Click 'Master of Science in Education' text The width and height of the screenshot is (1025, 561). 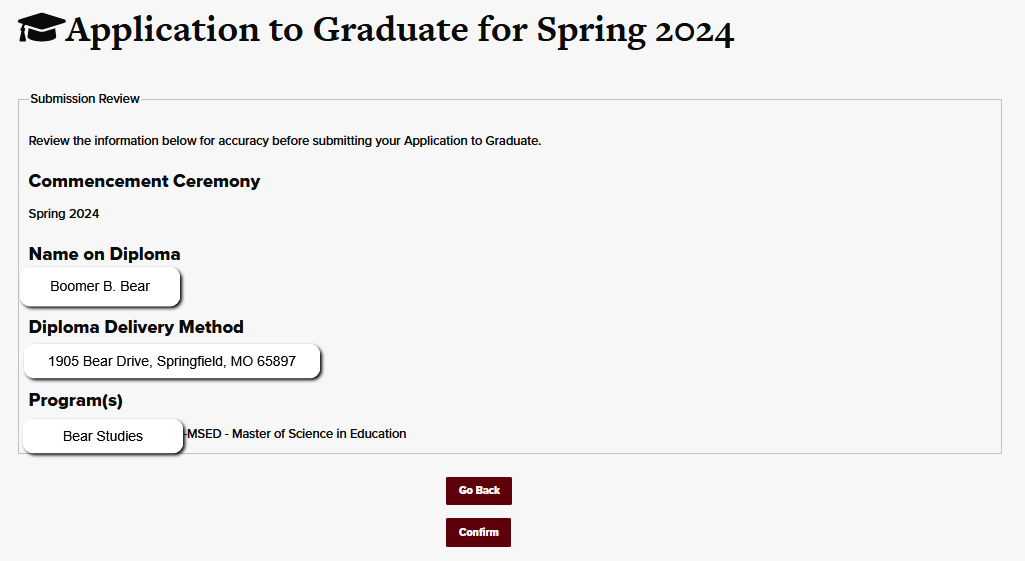(x=319, y=434)
